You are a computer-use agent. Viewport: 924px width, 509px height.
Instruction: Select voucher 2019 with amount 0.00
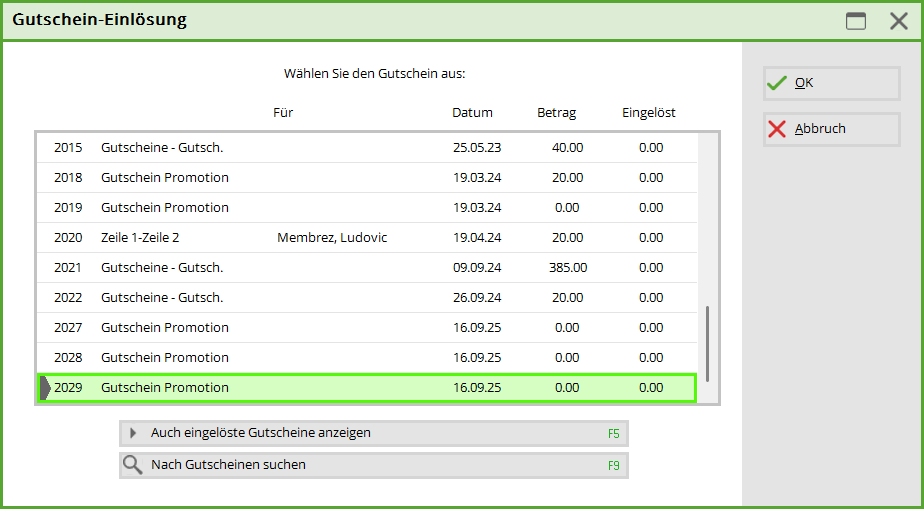[366, 208]
